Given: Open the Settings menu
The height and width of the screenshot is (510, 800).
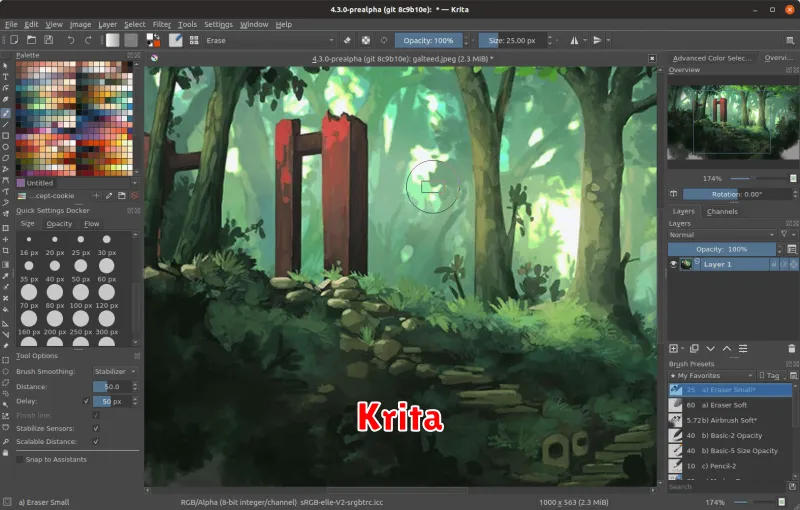Looking at the screenshot, I should (218, 24).
